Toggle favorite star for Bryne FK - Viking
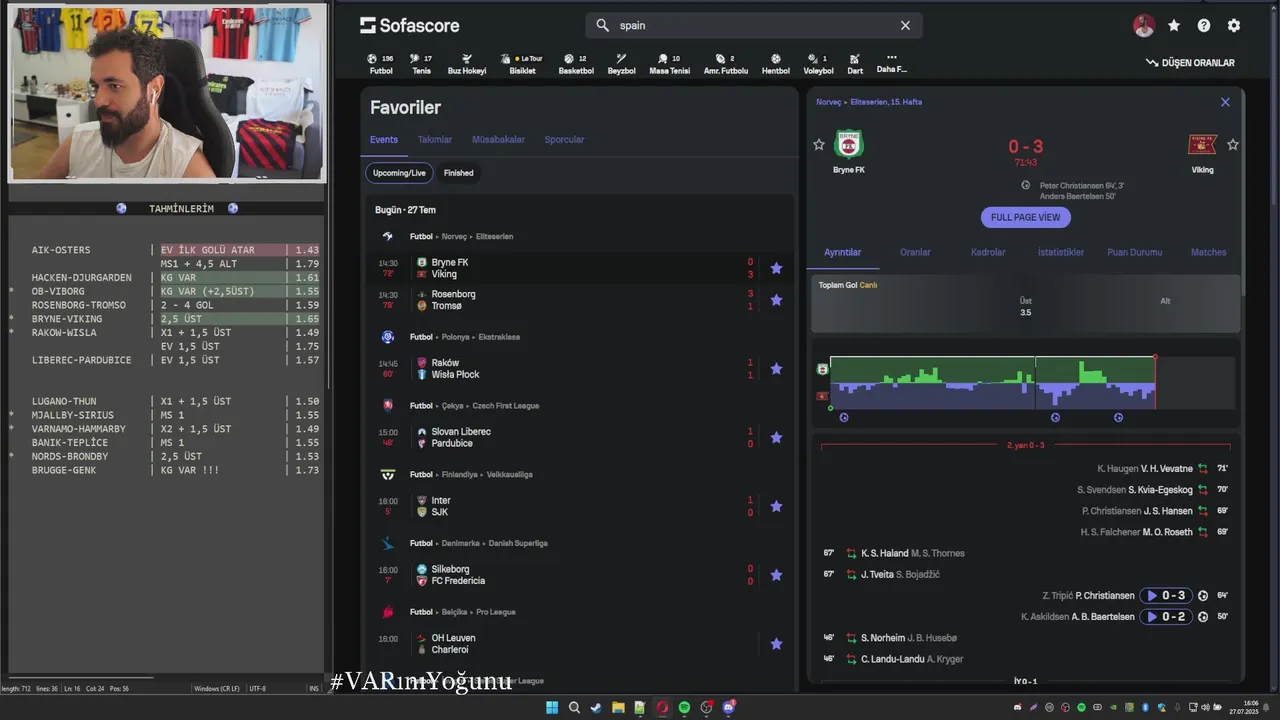The width and height of the screenshot is (1280, 720). click(776, 268)
